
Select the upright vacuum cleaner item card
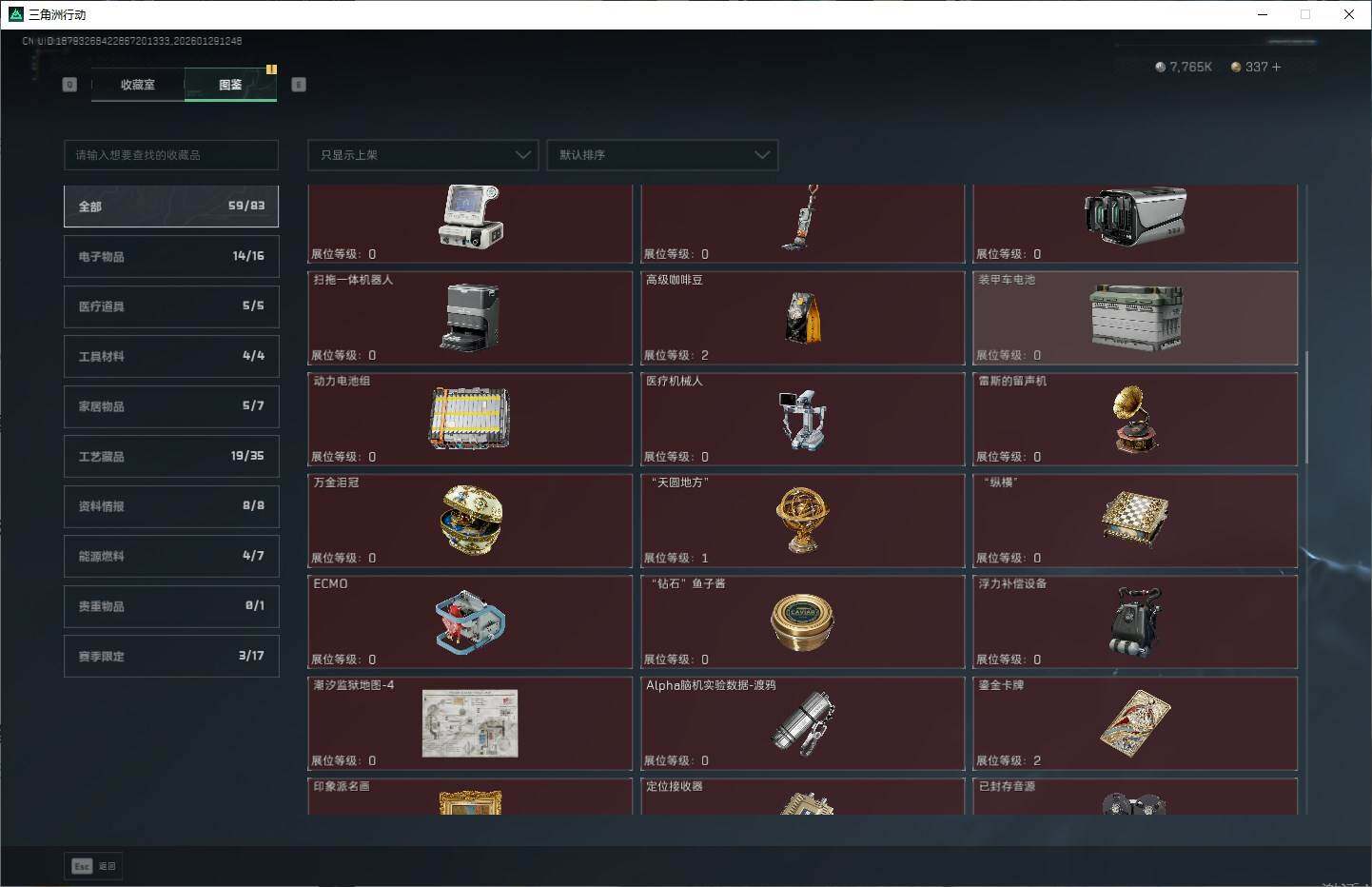coord(803,224)
